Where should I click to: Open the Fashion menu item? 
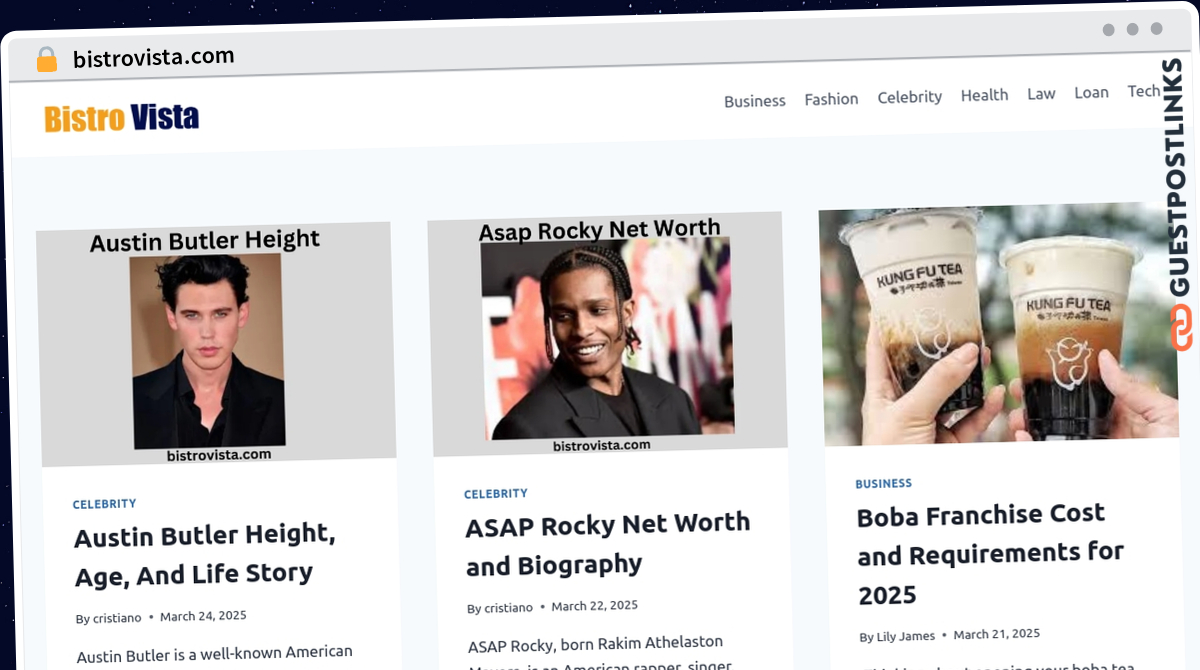click(831, 99)
